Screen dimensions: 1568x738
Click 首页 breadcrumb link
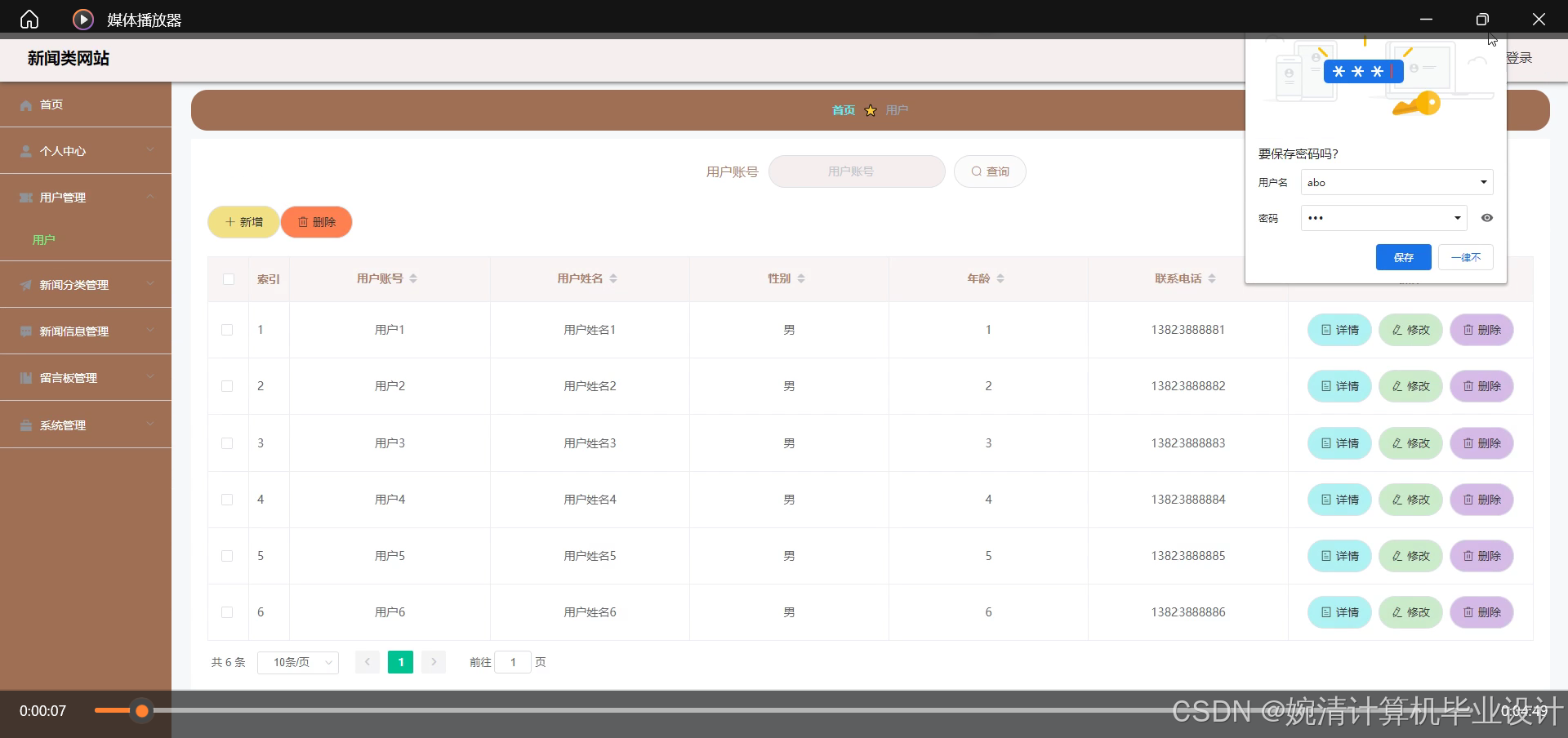pos(844,110)
